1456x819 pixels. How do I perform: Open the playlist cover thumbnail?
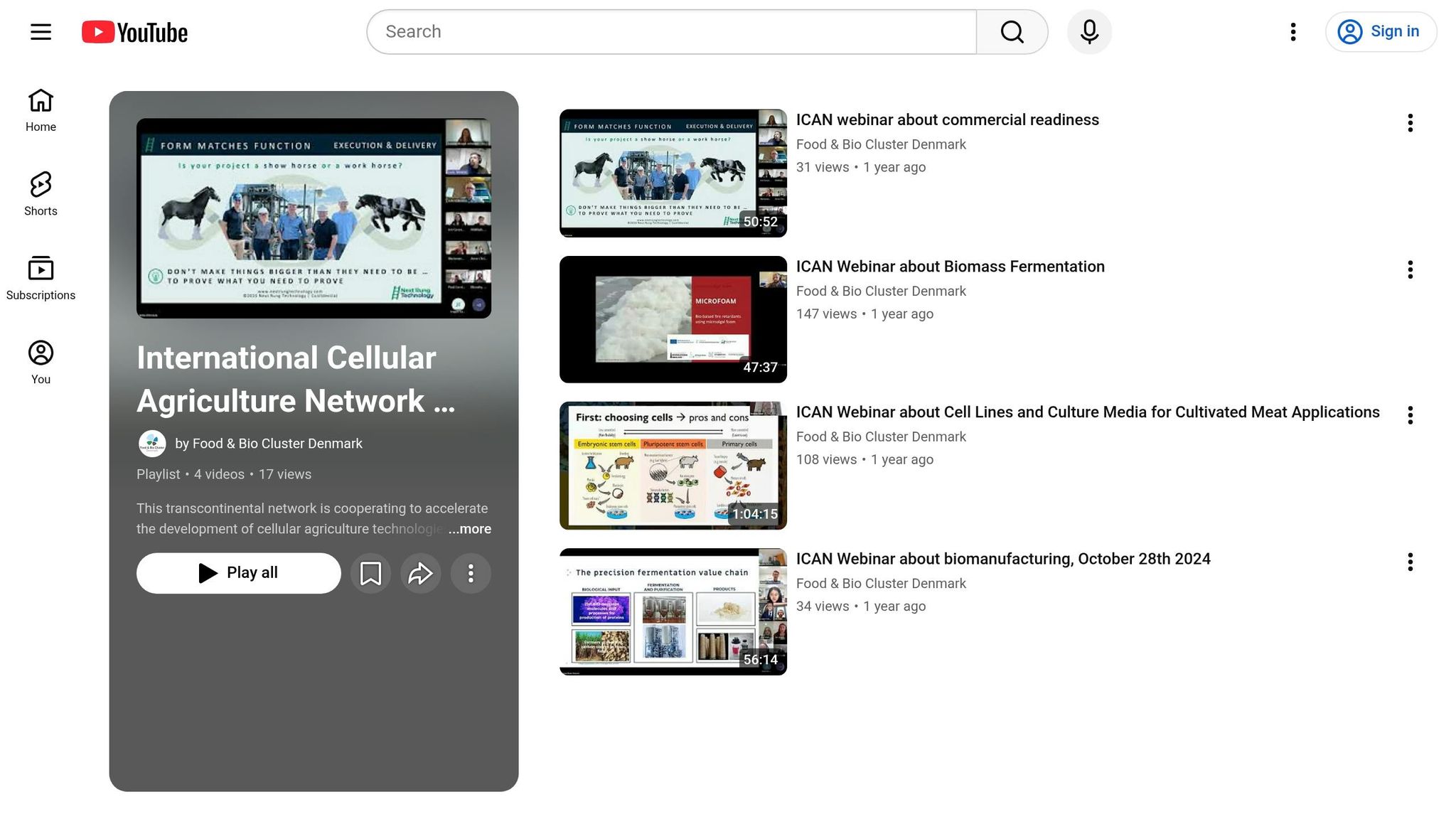[x=314, y=218]
